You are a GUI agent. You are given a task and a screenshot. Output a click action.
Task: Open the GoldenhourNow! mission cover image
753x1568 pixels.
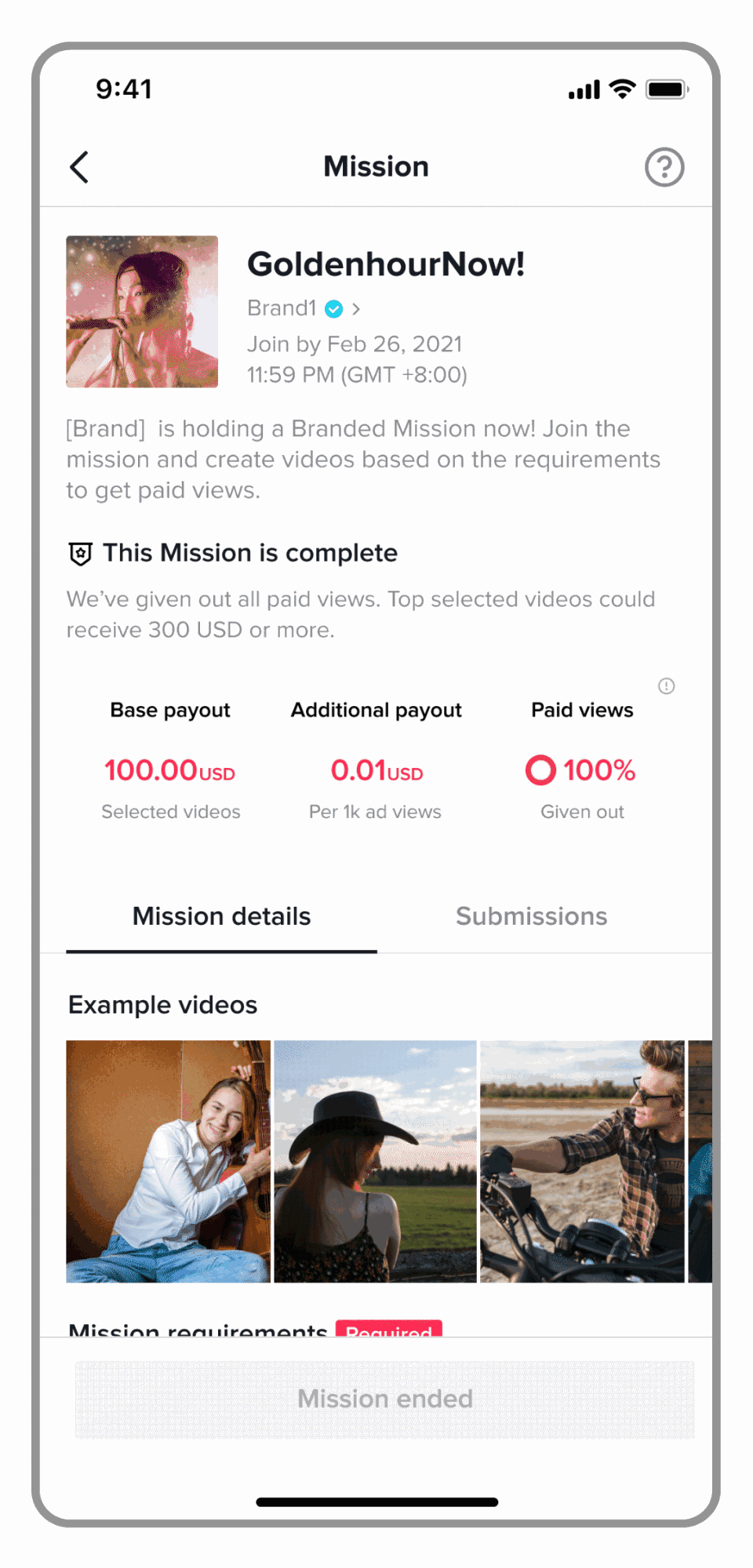[x=142, y=311]
